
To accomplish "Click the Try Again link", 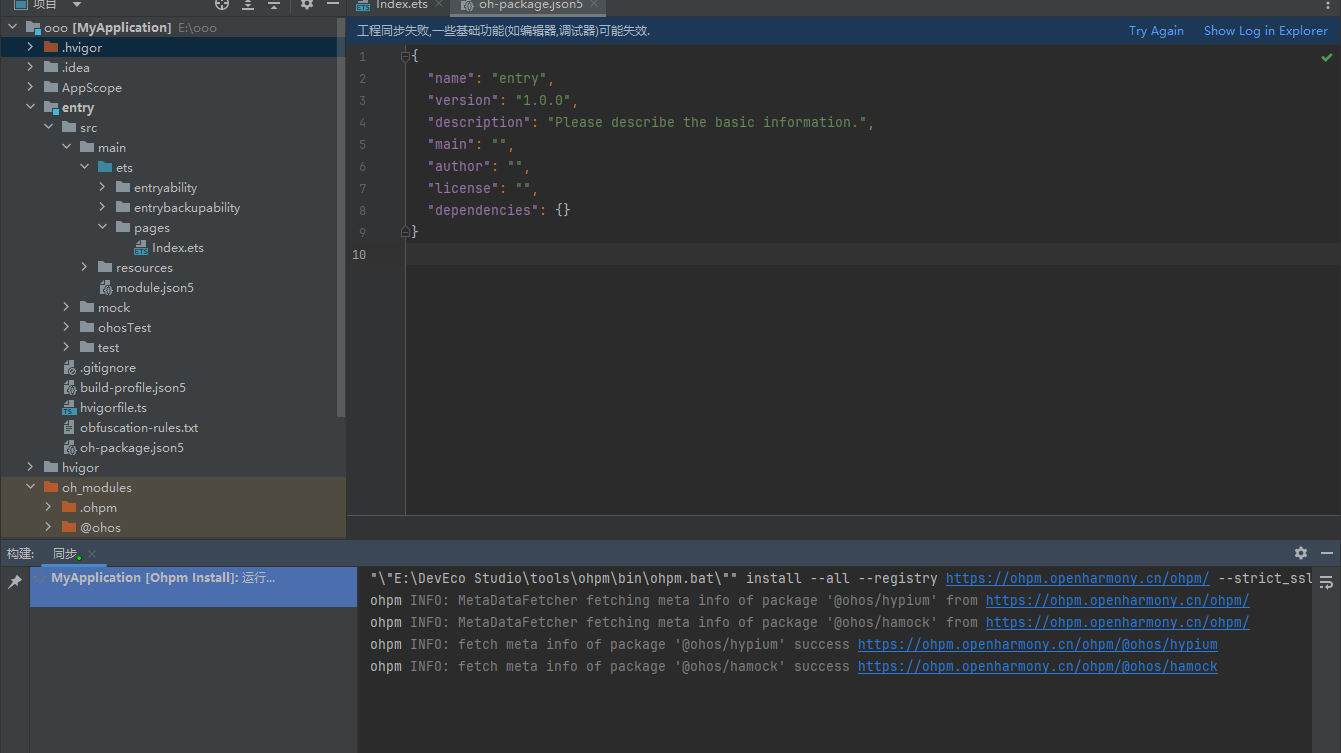I will (1156, 31).
